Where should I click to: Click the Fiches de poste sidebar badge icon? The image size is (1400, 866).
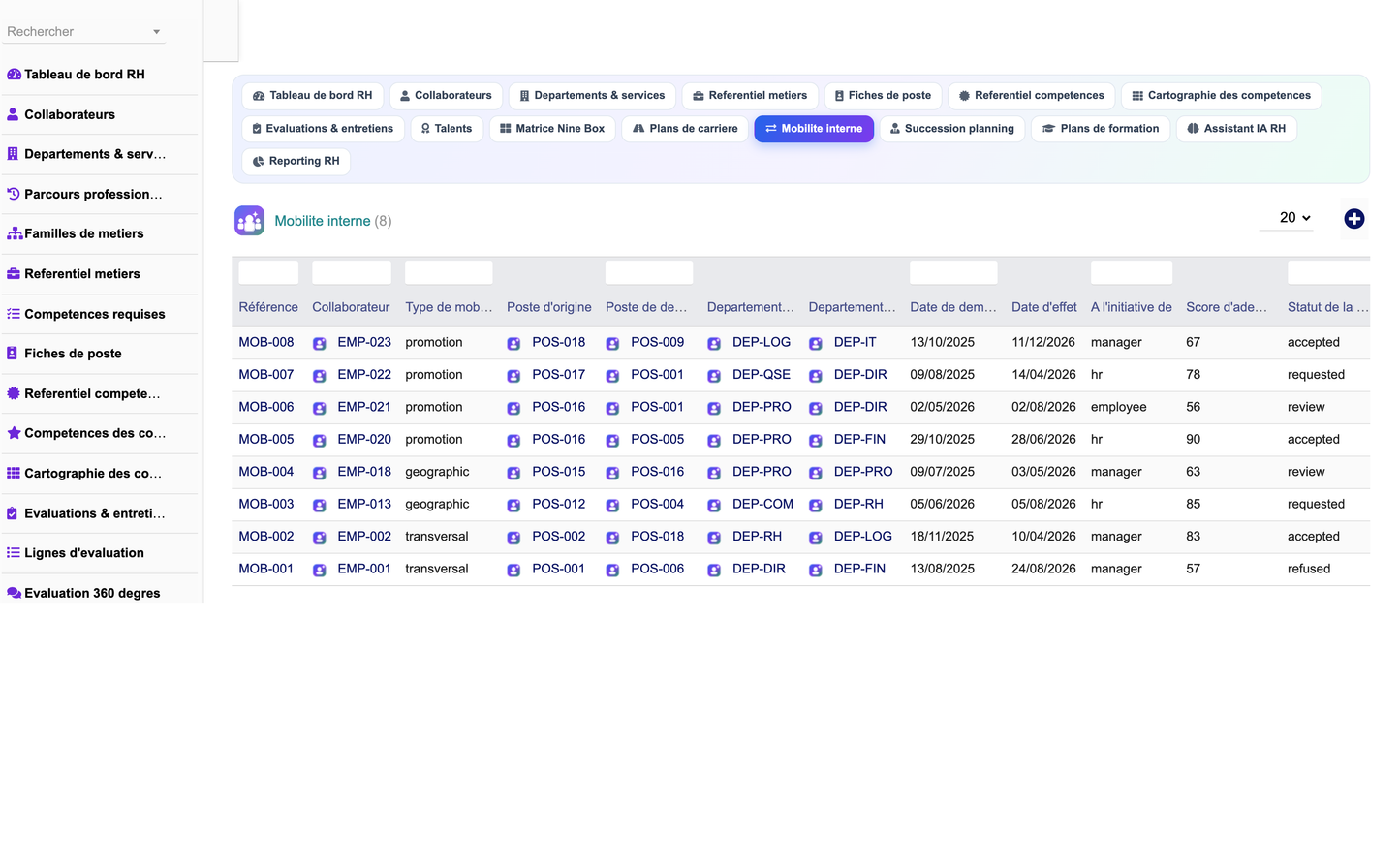[x=13, y=354]
